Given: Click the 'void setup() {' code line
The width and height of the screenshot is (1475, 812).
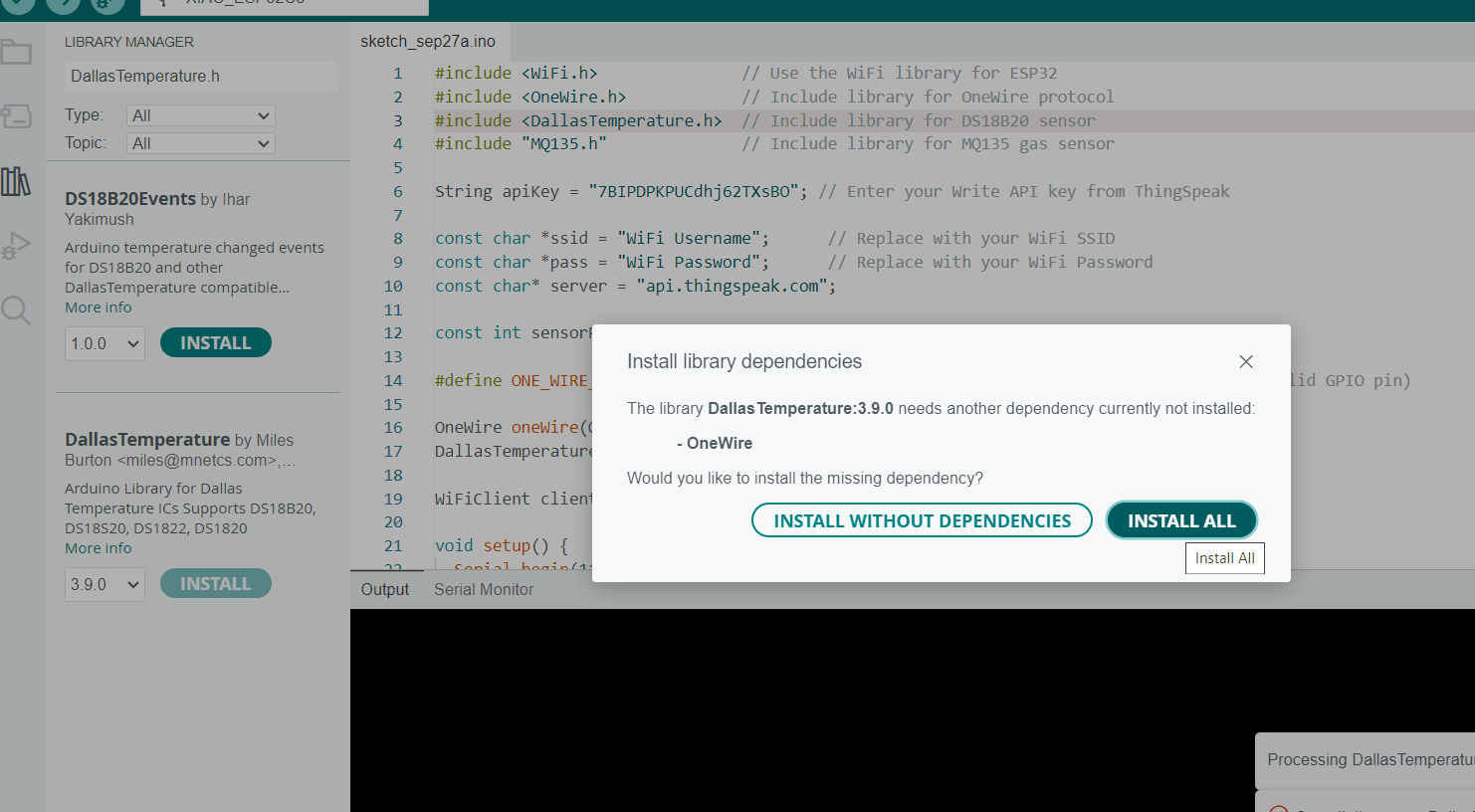Looking at the screenshot, I should [502, 545].
